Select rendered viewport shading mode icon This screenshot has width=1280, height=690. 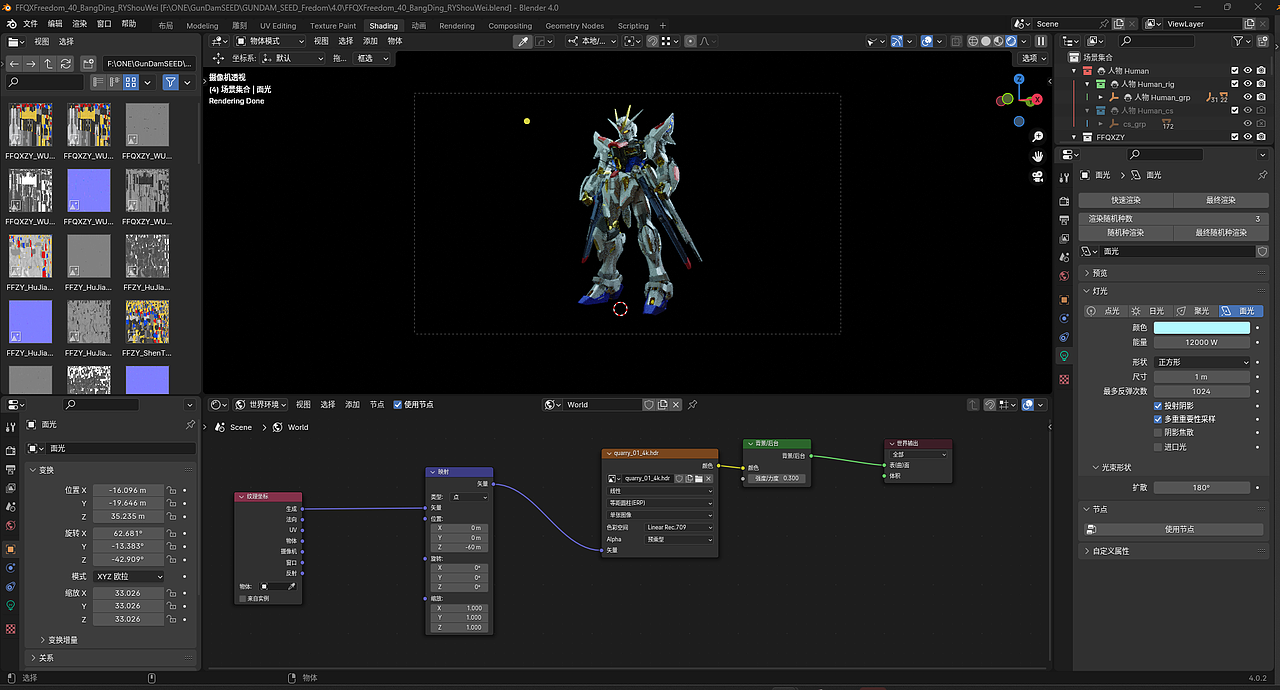pos(1011,41)
